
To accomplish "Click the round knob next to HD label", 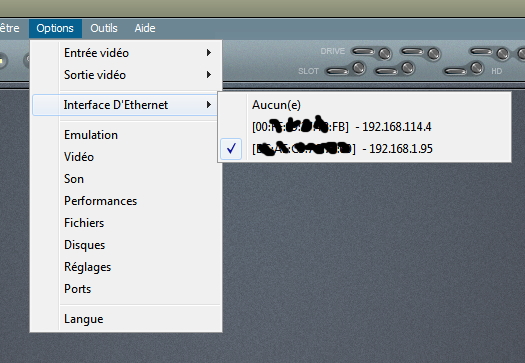I will click(477, 68).
